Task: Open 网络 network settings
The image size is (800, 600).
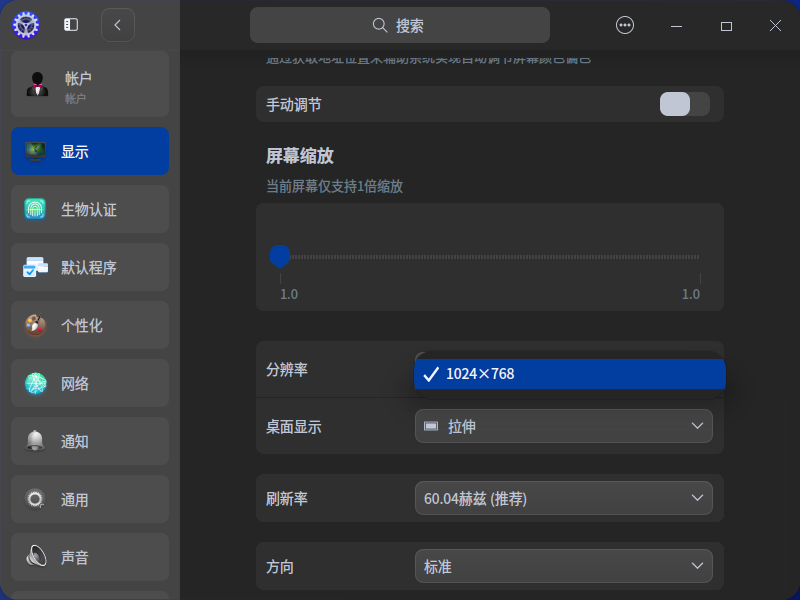Action: [90, 383]
